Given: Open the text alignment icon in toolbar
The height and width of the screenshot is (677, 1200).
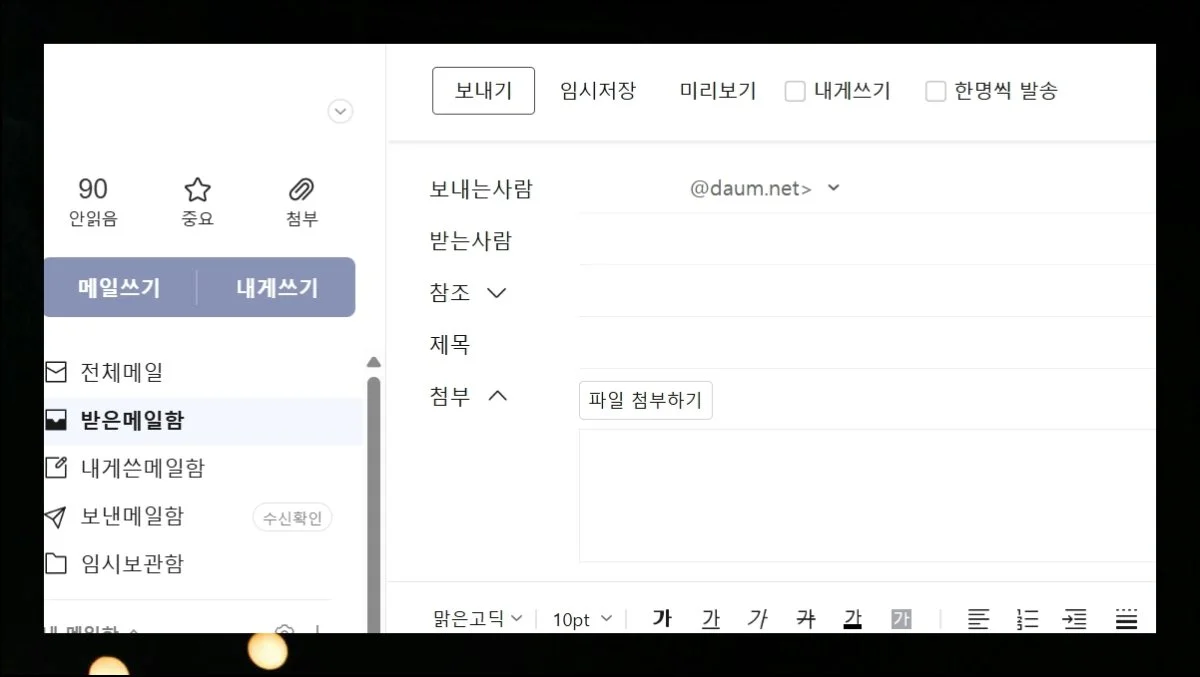Looking at the screenshot, I should coord(978,619).
